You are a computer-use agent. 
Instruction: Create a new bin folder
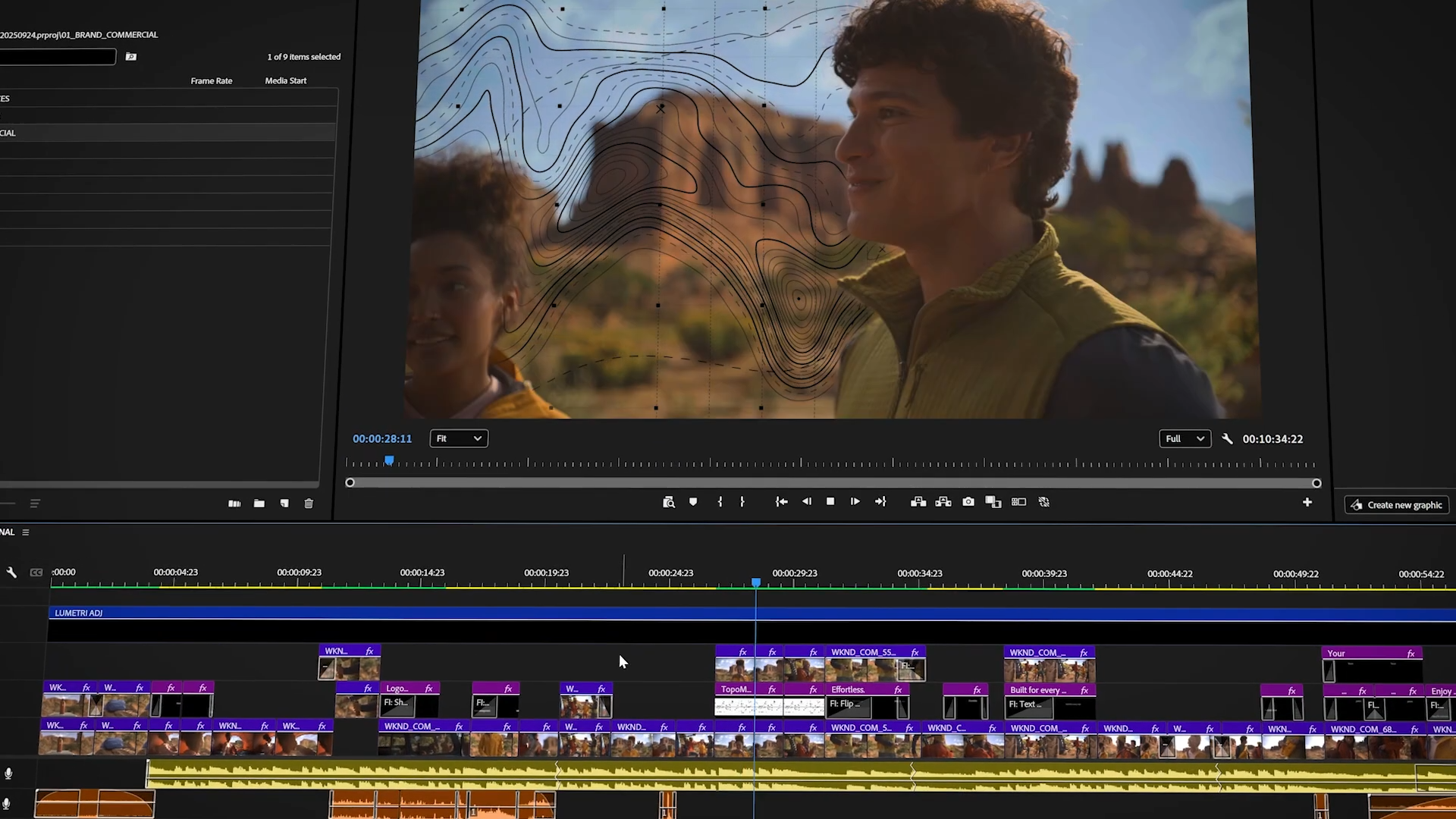[259, 504]
